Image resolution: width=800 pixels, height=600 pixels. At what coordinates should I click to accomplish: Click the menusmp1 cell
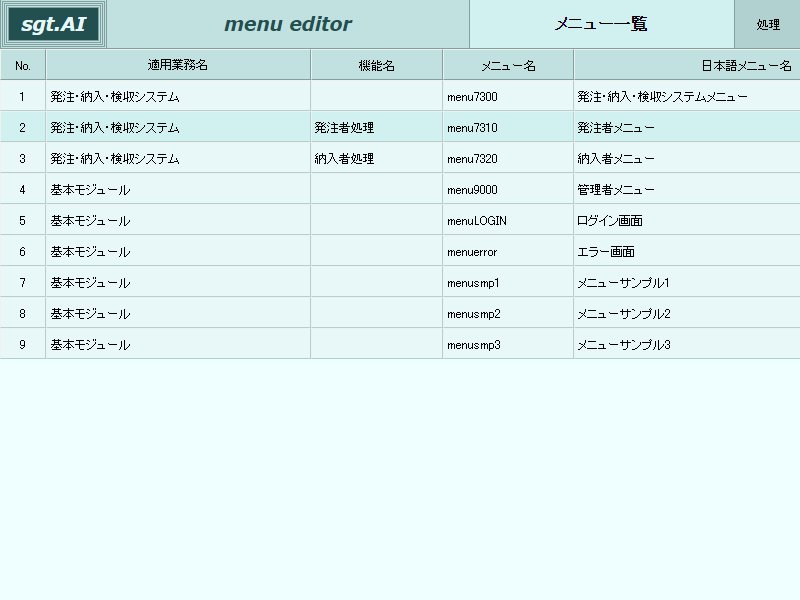(508, 283)
